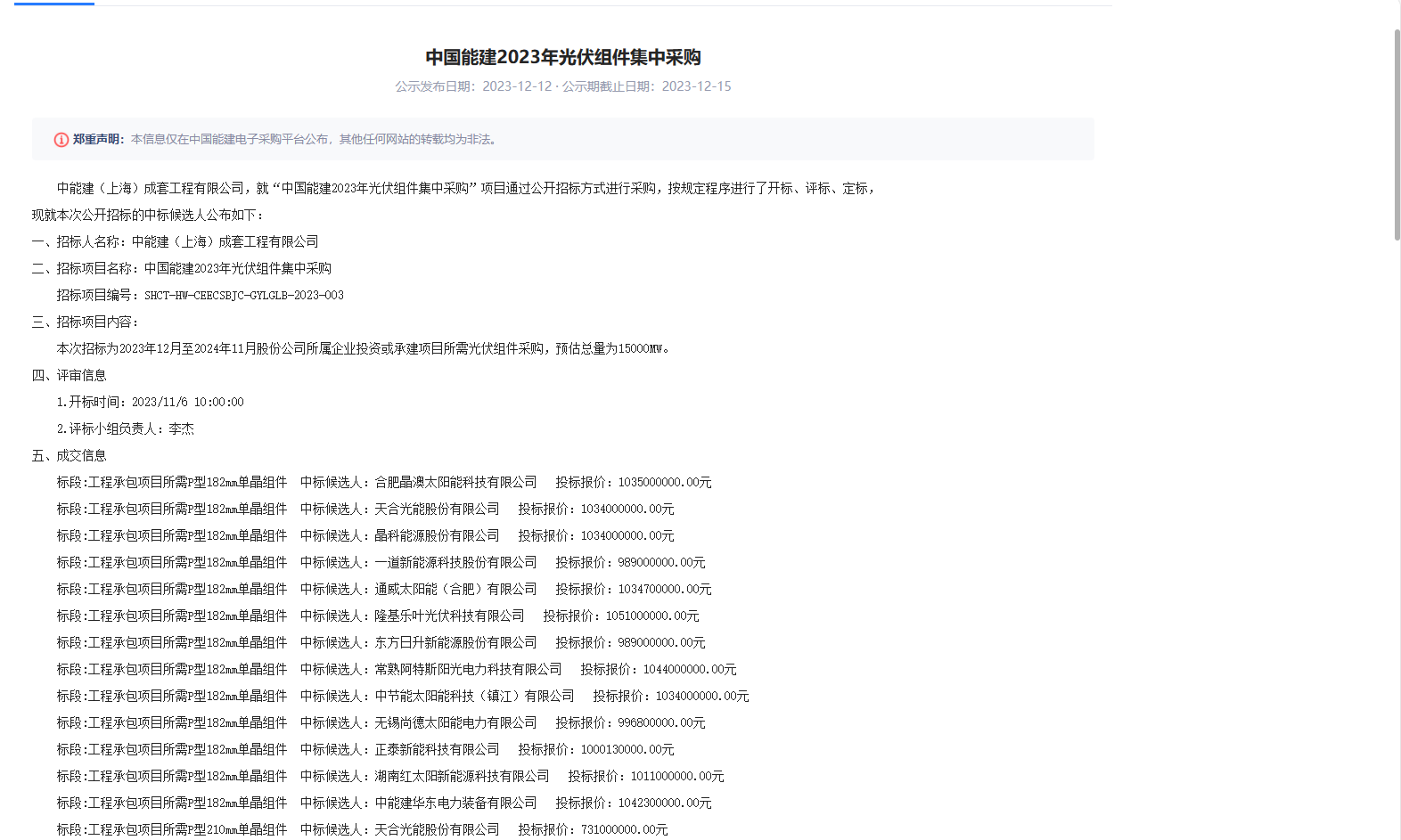
Task: Click the intro line starting 中能建（上海）成套工程有限公司，就
Action: point(467,188)
